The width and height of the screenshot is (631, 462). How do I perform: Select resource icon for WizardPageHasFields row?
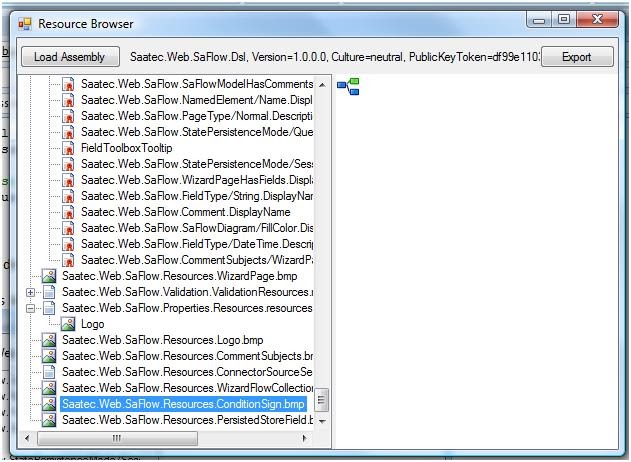click(x=68, y=180)
